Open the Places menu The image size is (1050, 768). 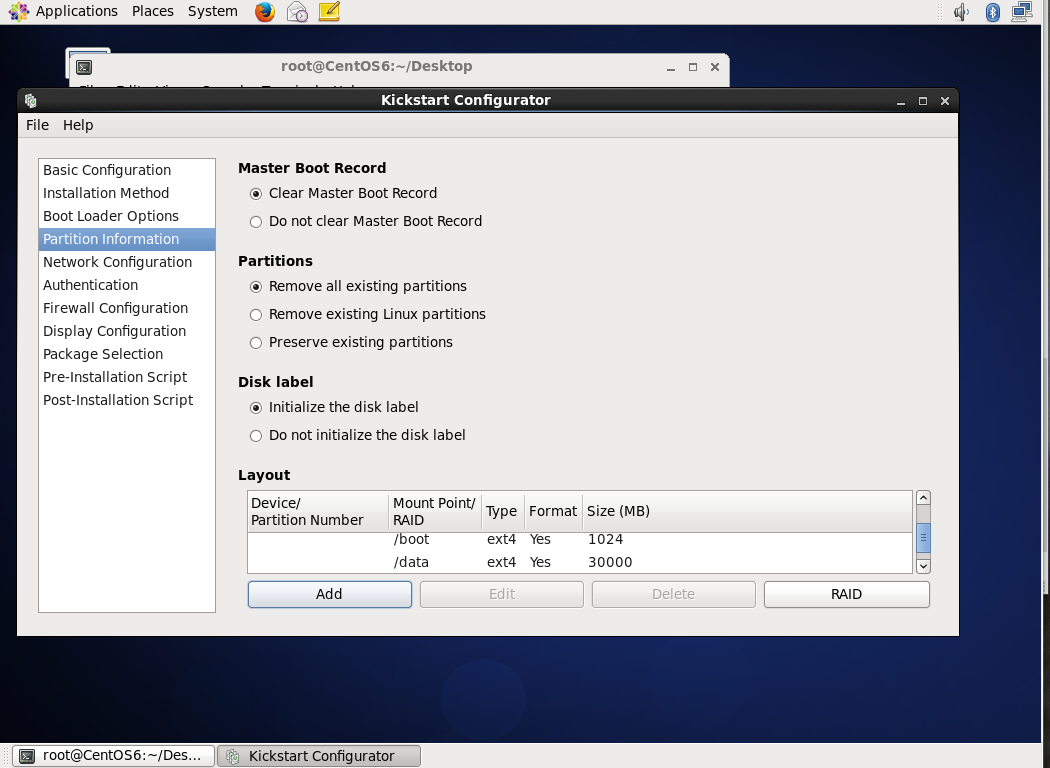(153, 11)
